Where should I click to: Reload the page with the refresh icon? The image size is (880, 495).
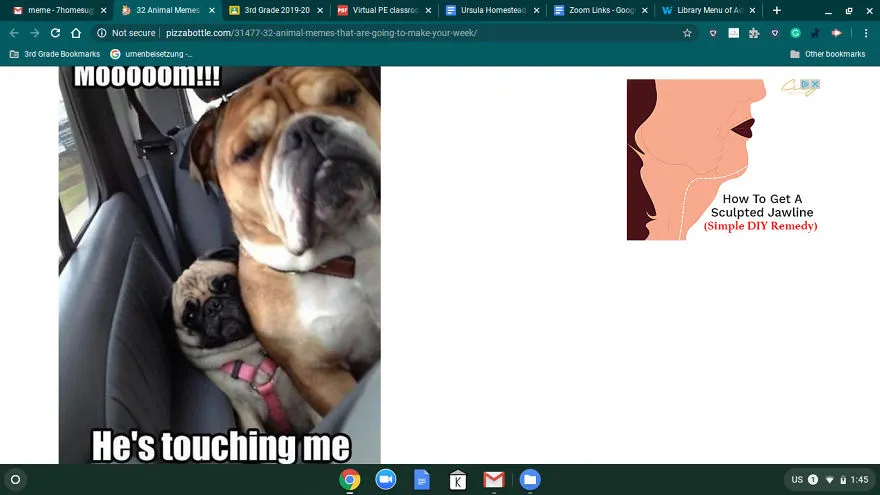[55, 33]
